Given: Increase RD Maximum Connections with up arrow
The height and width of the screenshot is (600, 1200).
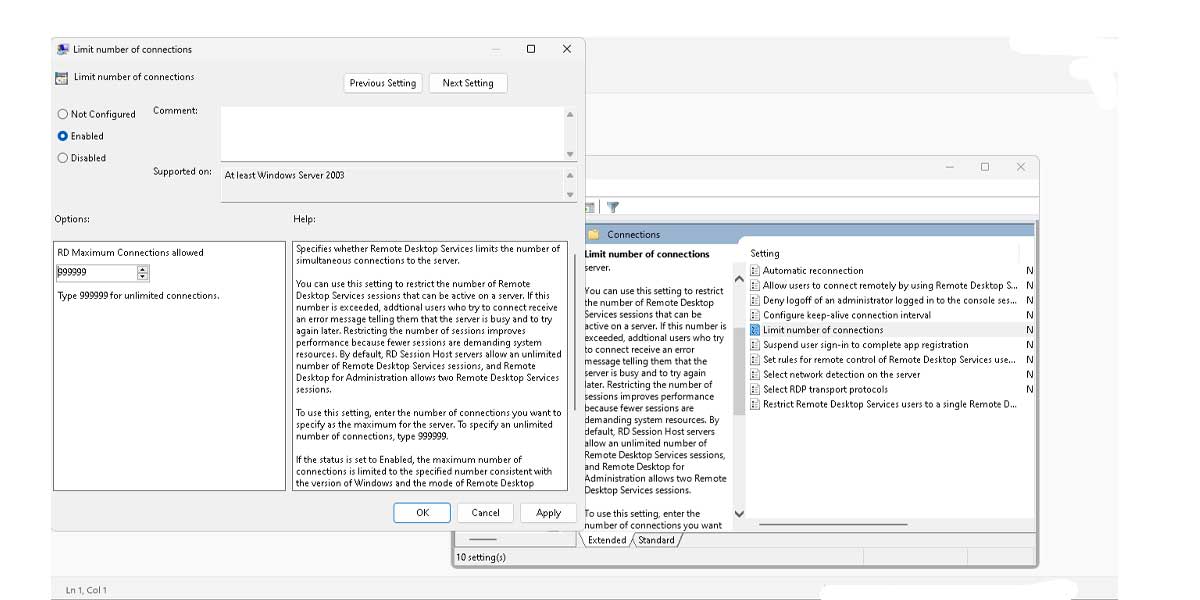Looking at the screenshot, I should pos(143,269).
